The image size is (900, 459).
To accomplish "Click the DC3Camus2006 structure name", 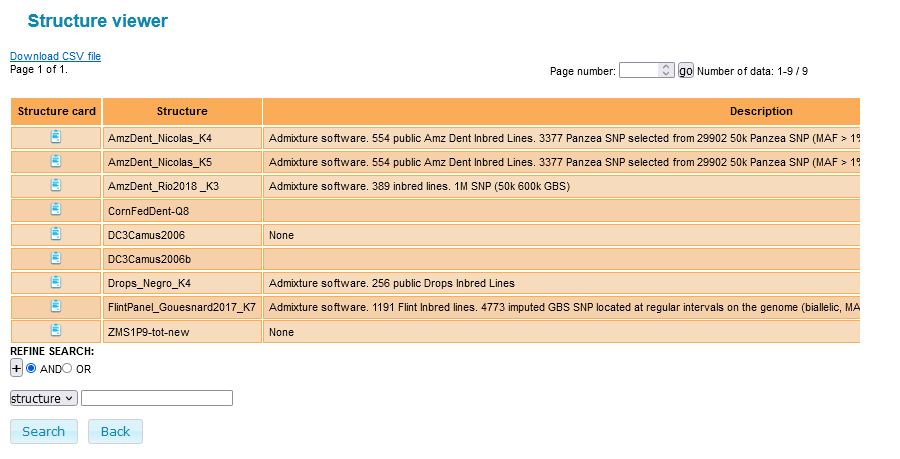I will [x=146, y=235].
